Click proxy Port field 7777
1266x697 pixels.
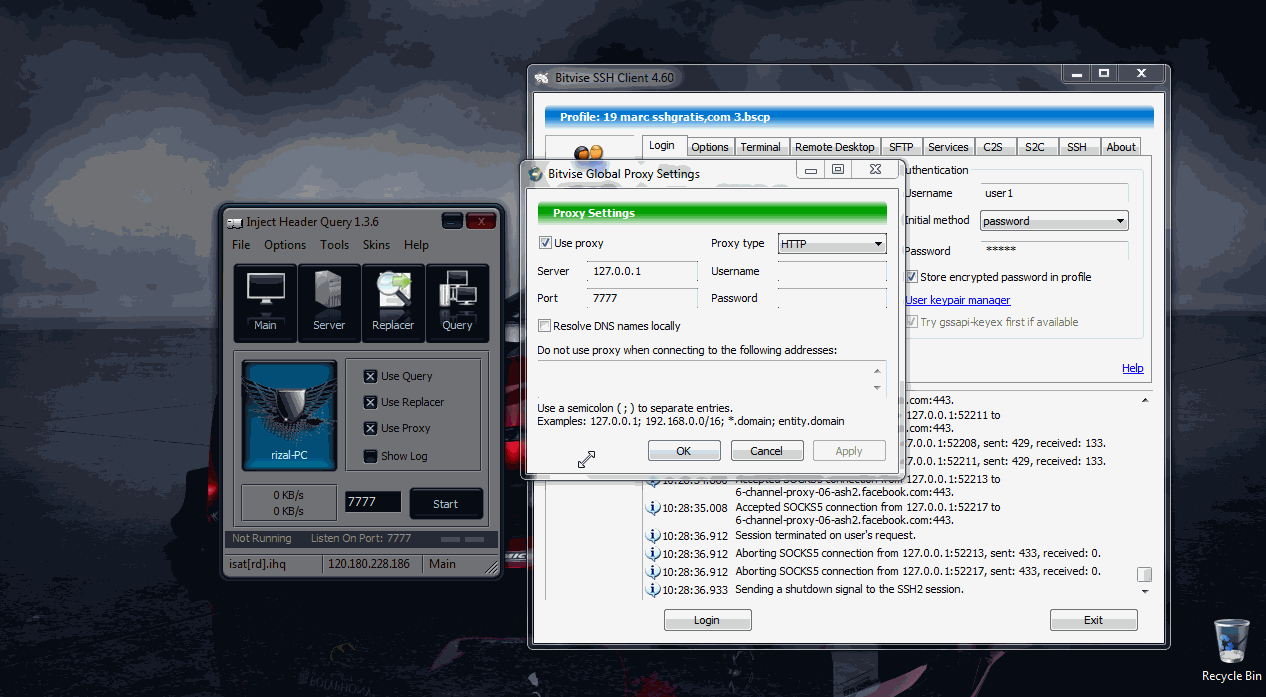coord(642,298)
